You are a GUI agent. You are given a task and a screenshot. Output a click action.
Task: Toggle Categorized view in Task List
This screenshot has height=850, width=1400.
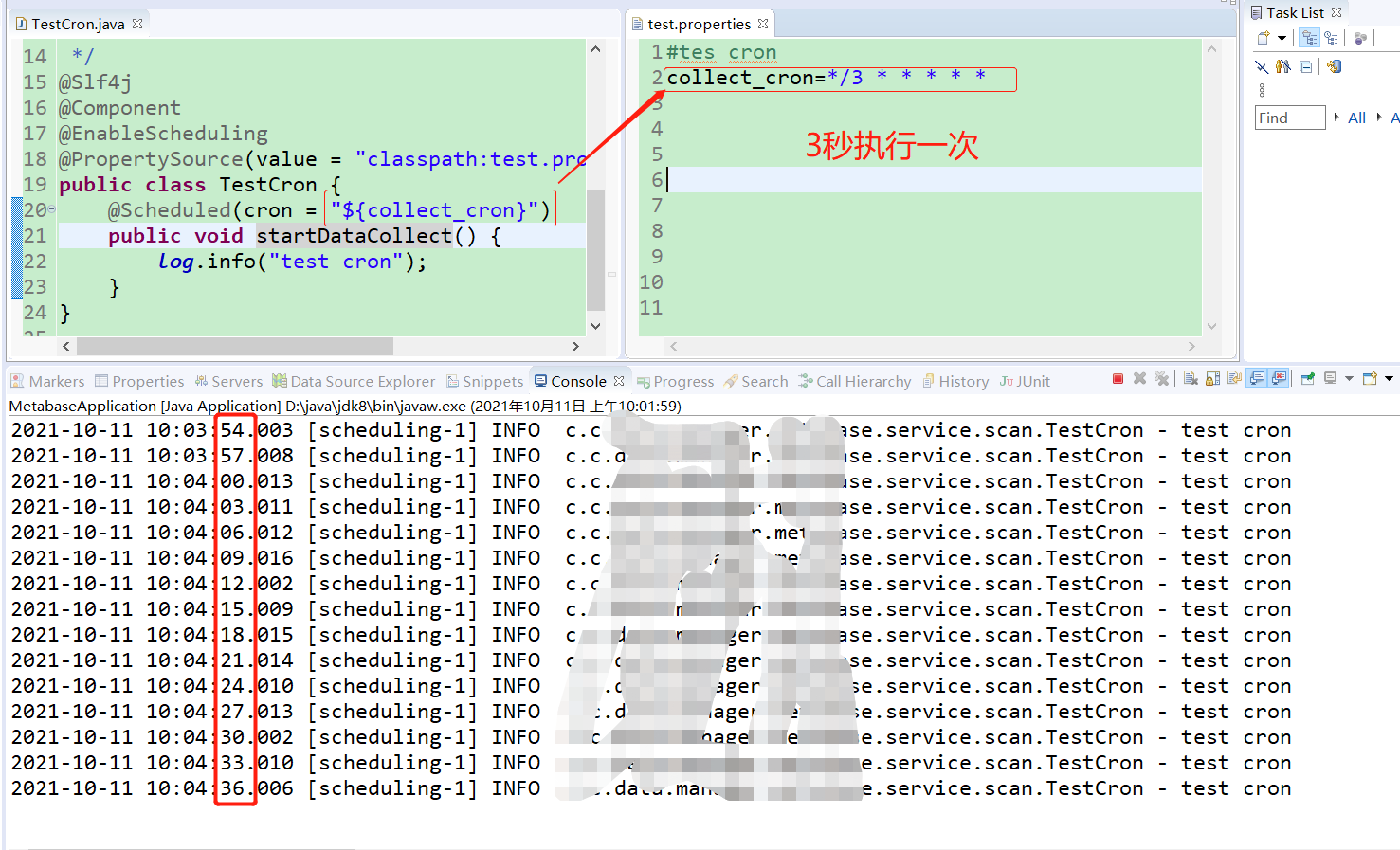(x=1309, y=38)
